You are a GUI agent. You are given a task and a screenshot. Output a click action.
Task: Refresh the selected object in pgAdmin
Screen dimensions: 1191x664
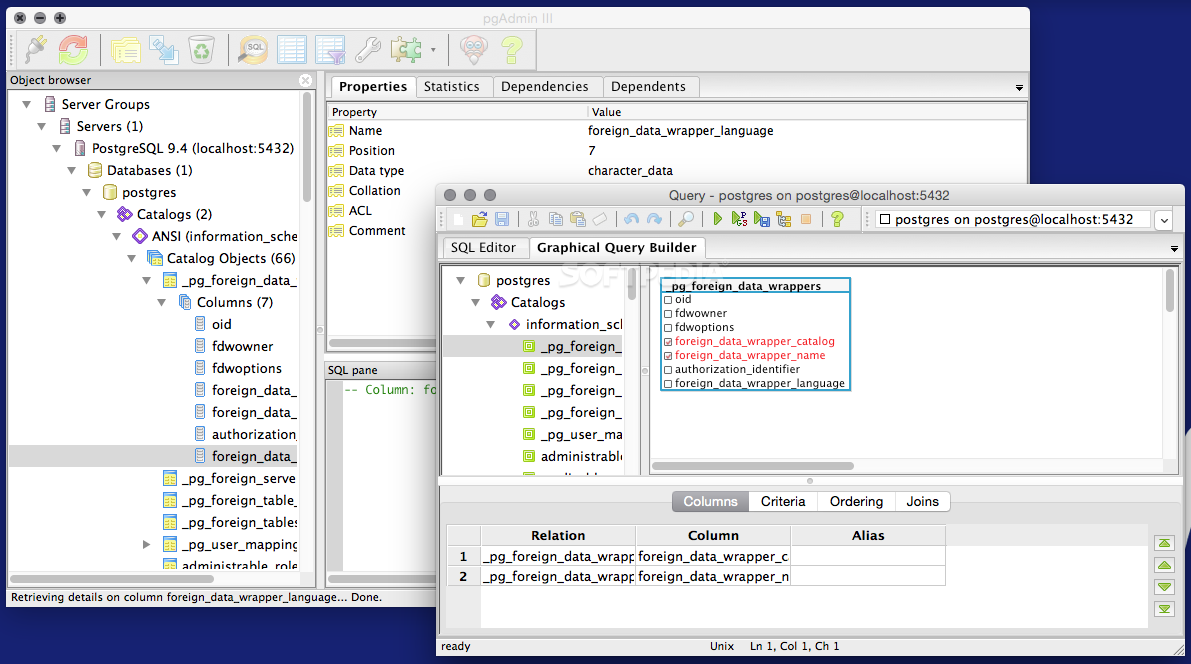[x=74, y=50]
